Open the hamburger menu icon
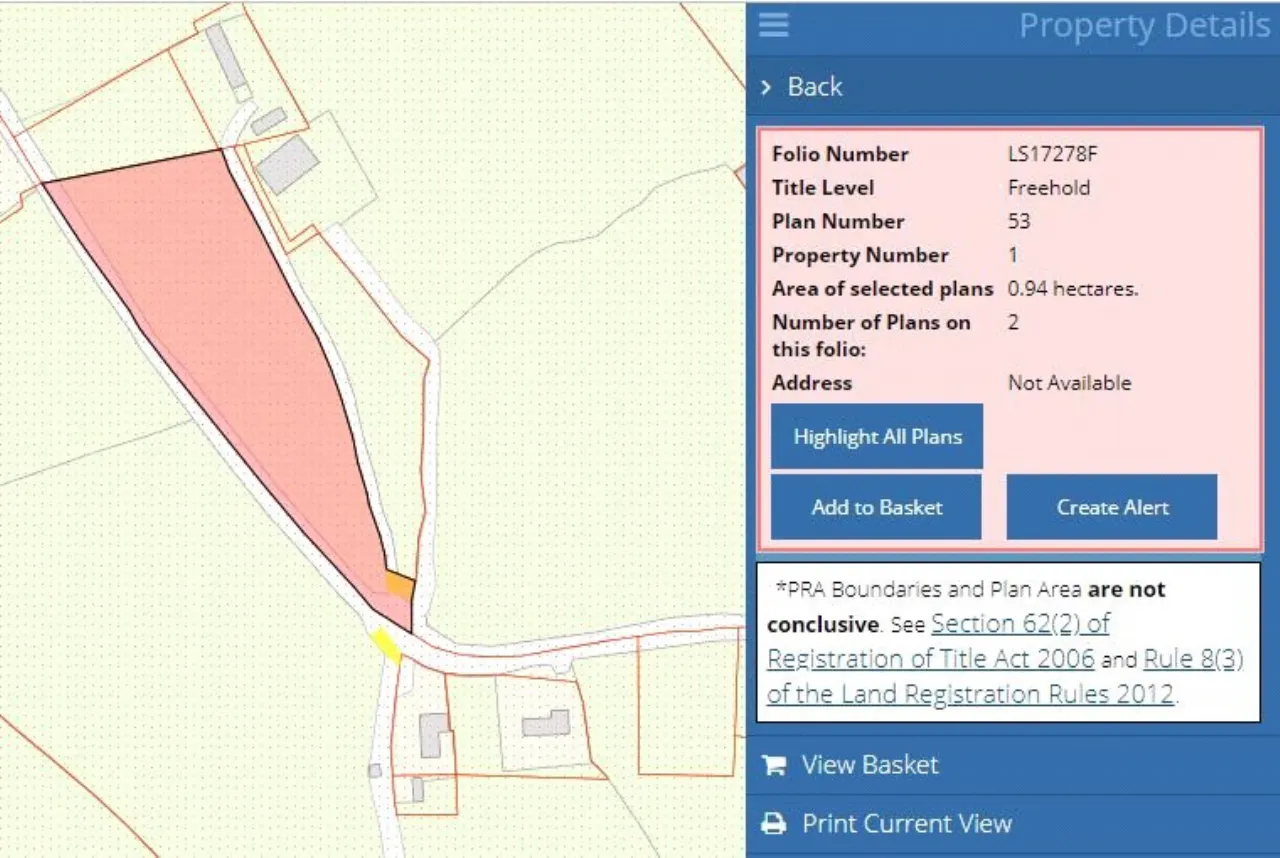 coord(773,25)
